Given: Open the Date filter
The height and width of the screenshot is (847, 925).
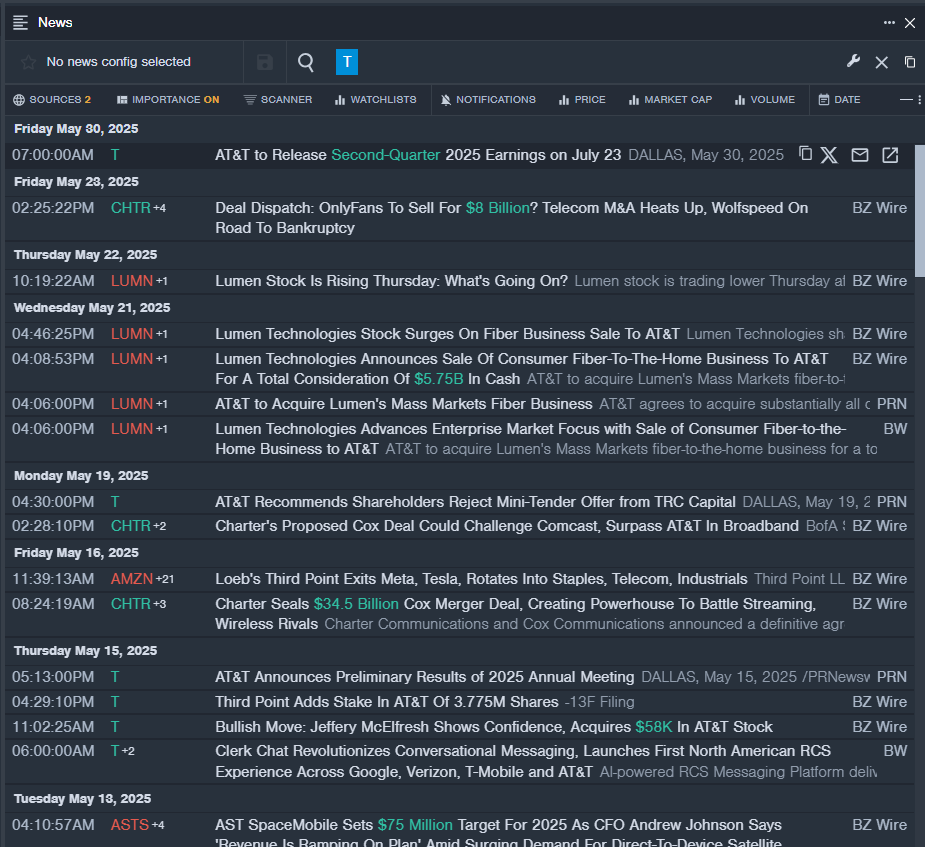Looking at the screenshot, I should [x=839, y=100].
